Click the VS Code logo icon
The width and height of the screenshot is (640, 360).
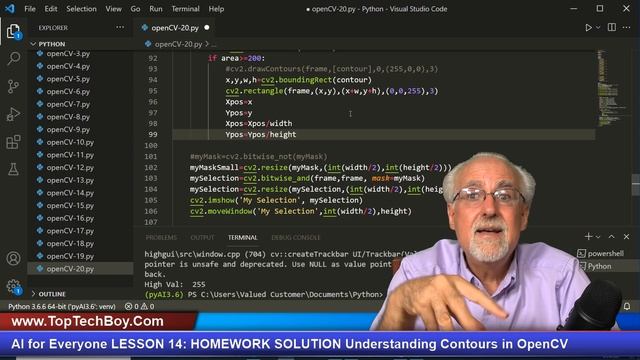point(9,9)
